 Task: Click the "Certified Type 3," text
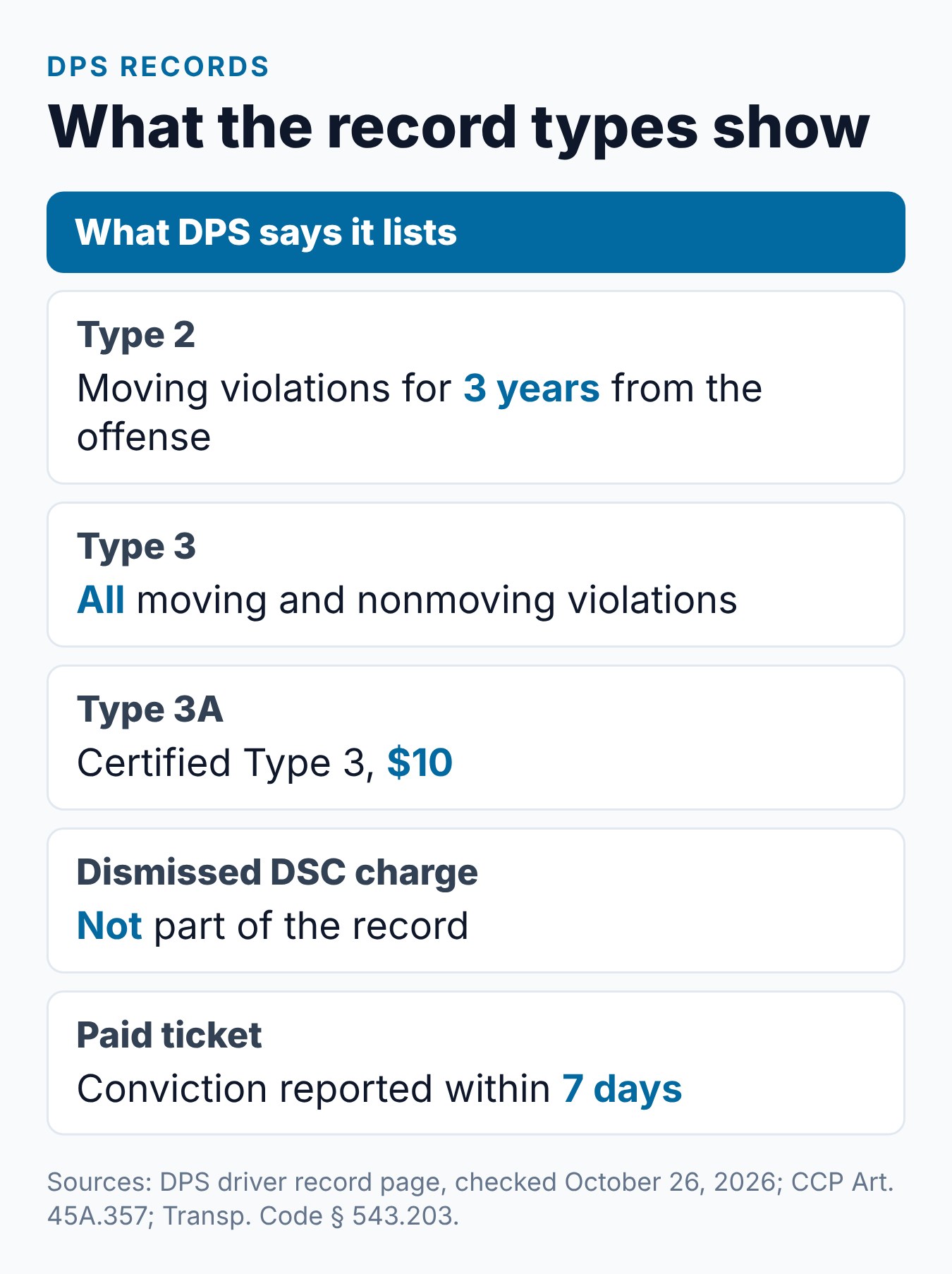[226, 763]
